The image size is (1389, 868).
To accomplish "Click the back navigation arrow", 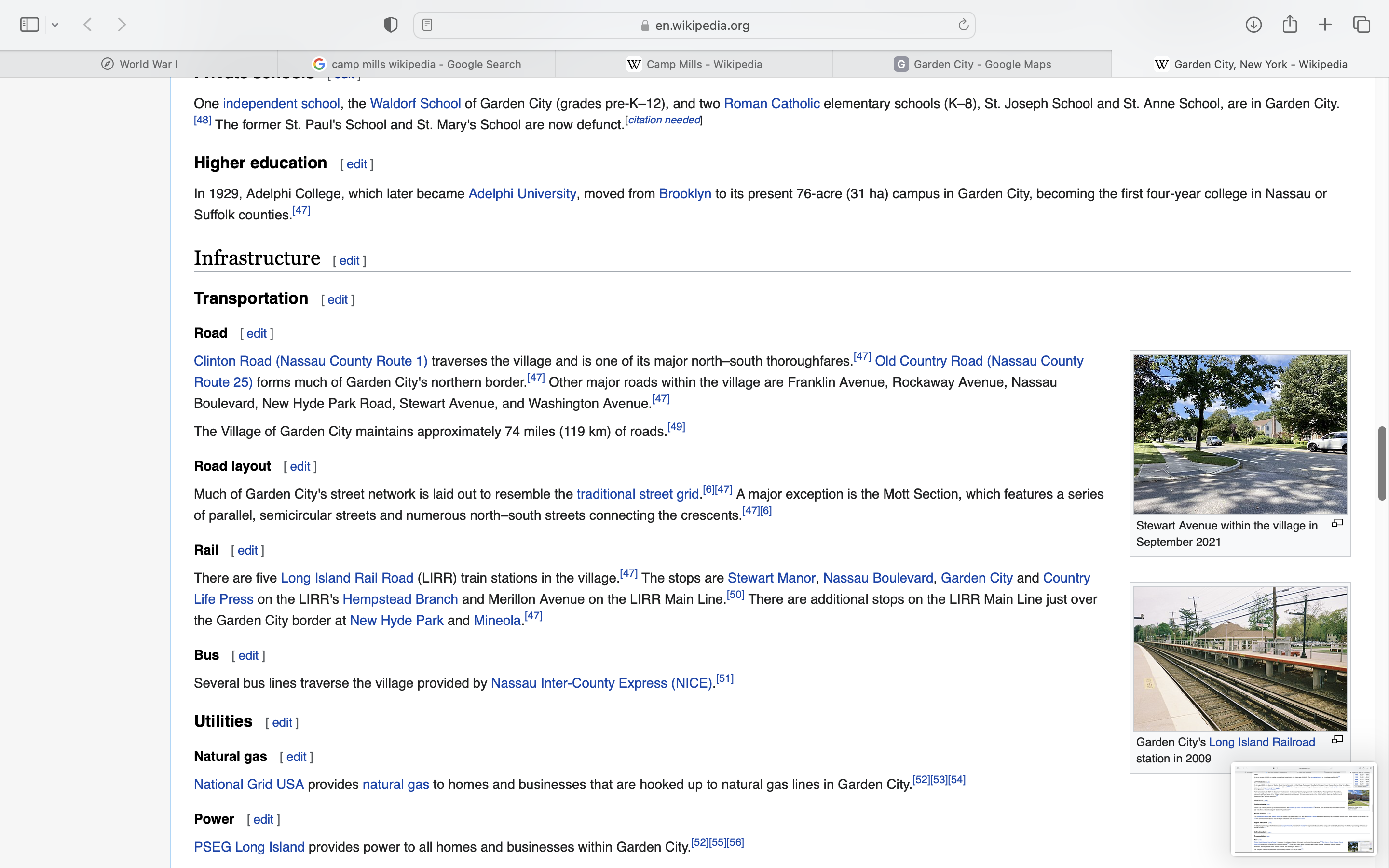I will coord(88,25).
